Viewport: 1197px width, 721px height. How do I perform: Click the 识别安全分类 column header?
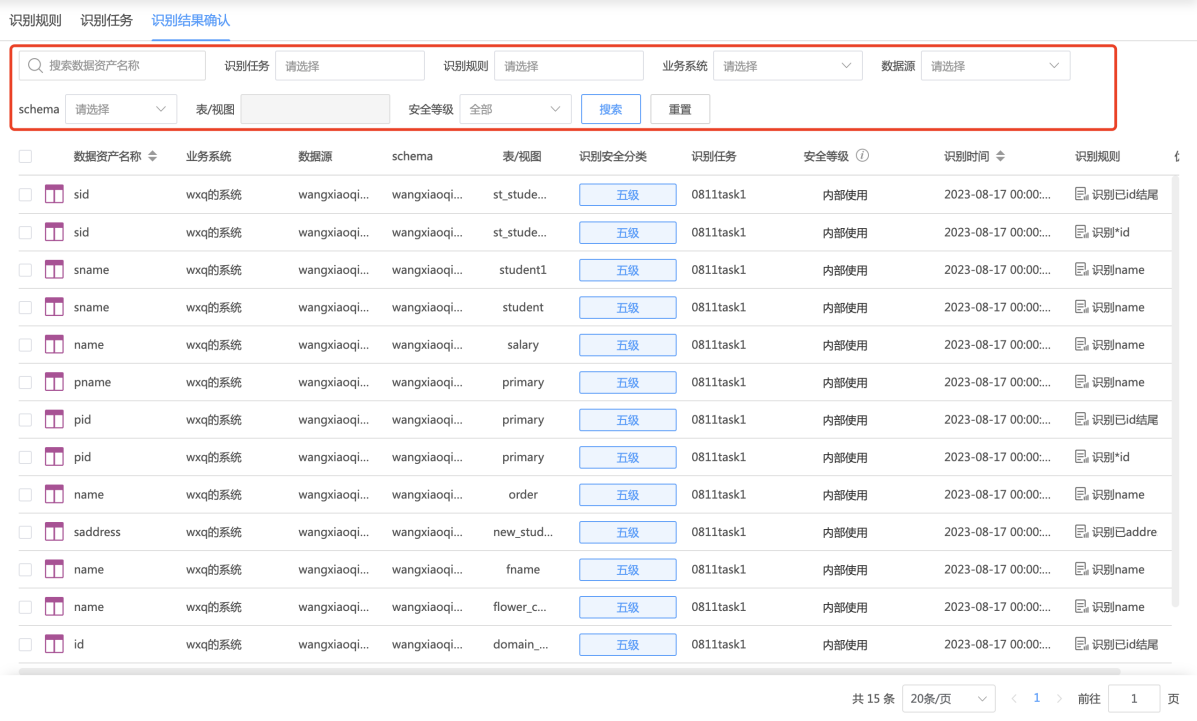[x=613, y=157]
